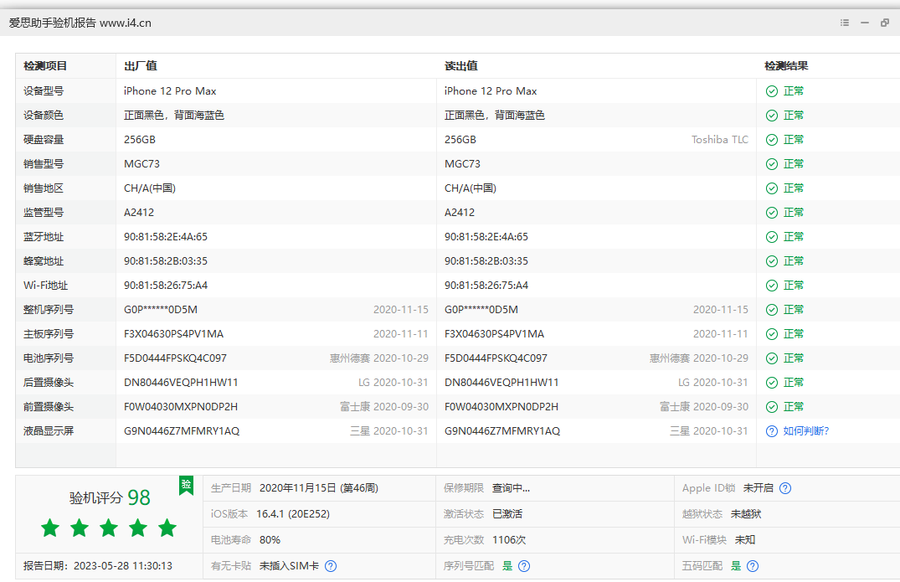900x582 pixels.
Task: Click the 如何判断? link for LCD screen
Action: (x=806, y=431)
